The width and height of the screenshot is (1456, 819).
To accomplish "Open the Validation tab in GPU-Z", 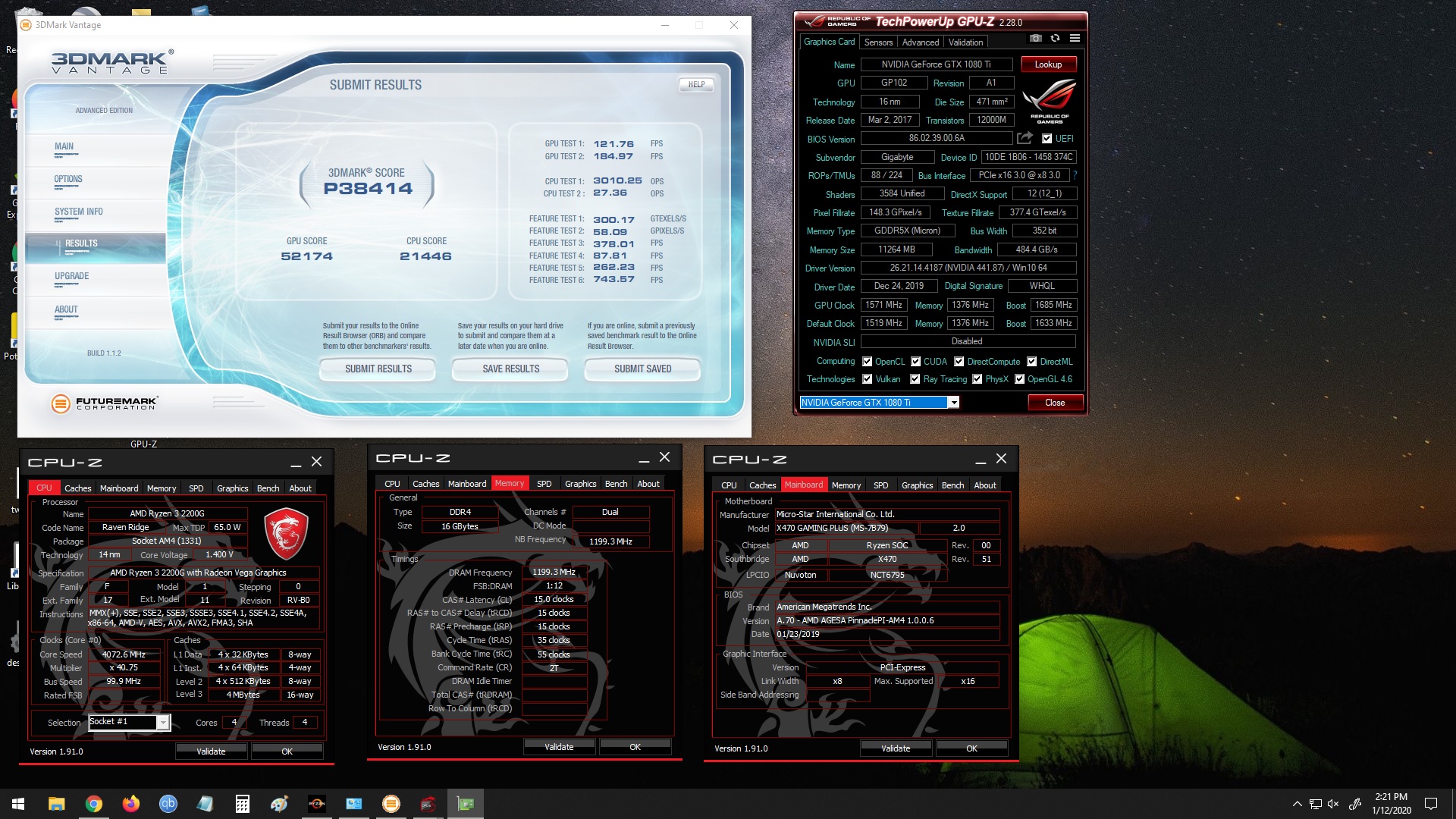I will pos(965,42).
